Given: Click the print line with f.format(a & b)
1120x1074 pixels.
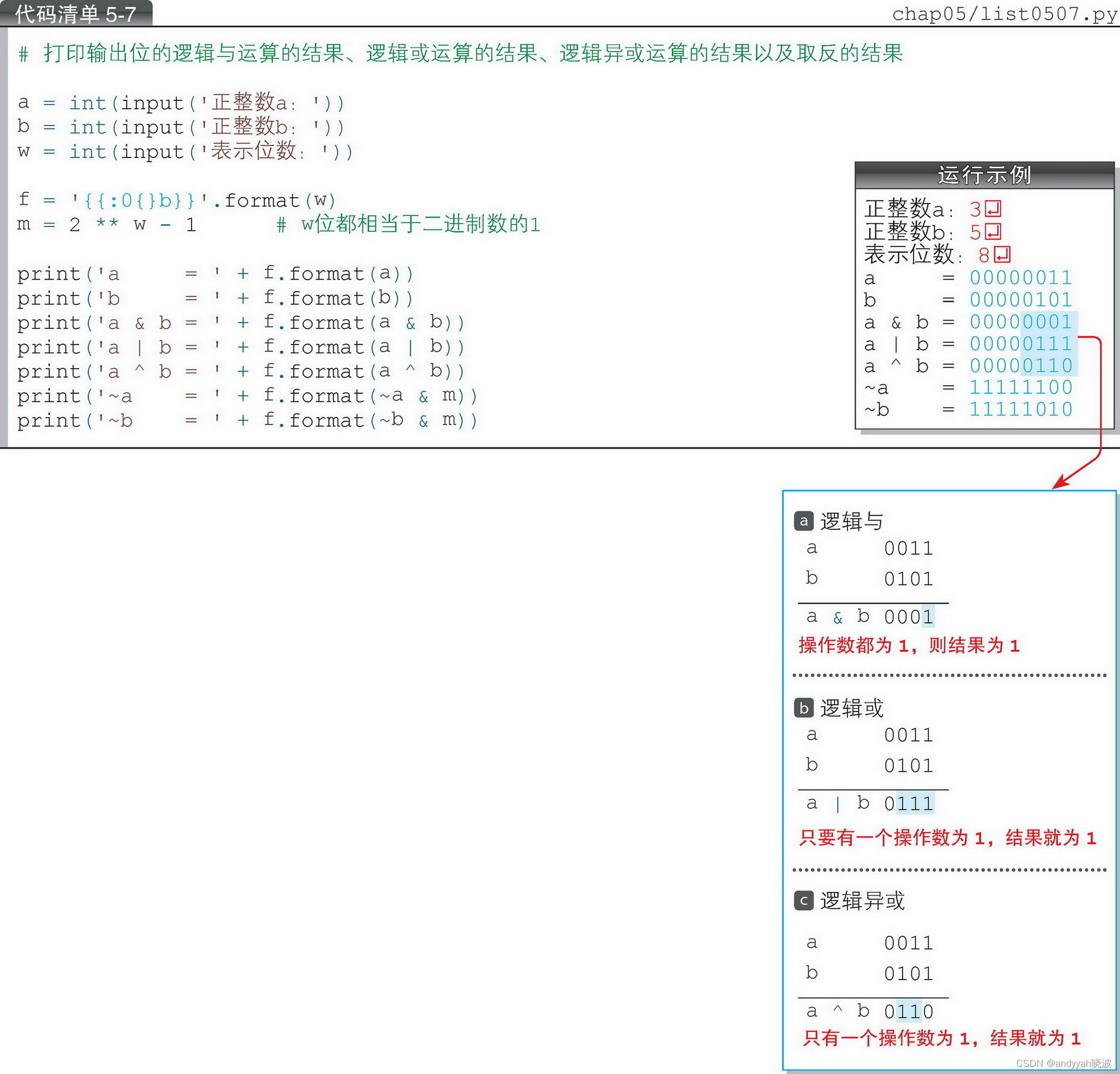Looking at the screenshot, I should (x=241, y=323).
